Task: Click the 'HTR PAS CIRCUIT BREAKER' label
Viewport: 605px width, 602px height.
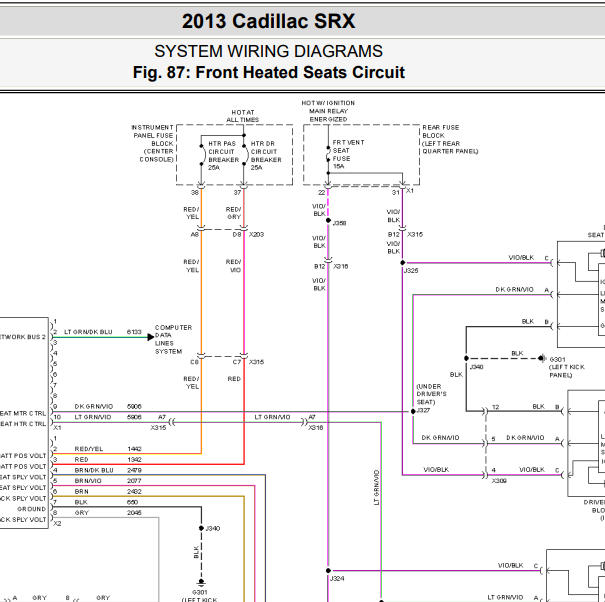Action: (223, 156)
